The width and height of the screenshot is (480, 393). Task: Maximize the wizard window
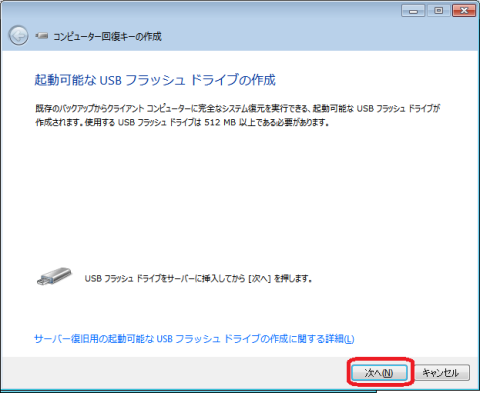point(438,11)
